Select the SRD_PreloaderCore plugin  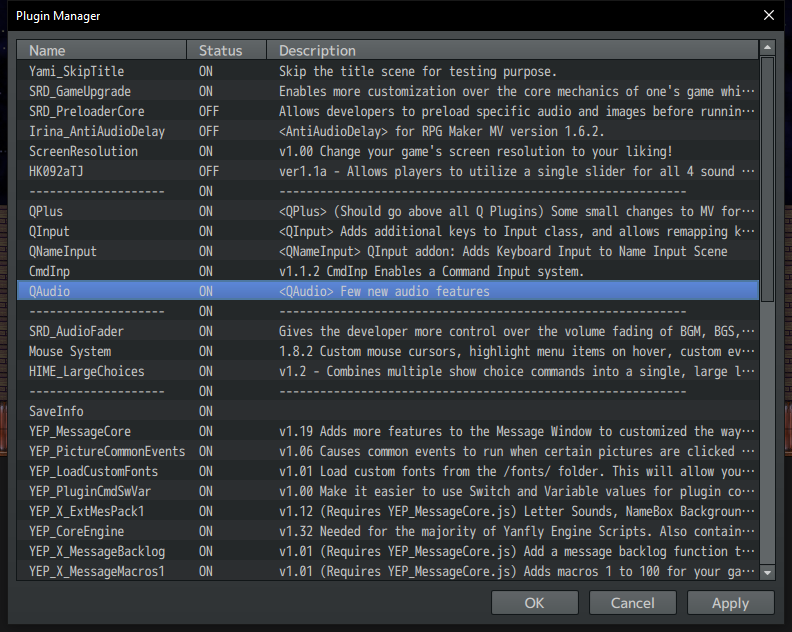click(x=387, y=111)
